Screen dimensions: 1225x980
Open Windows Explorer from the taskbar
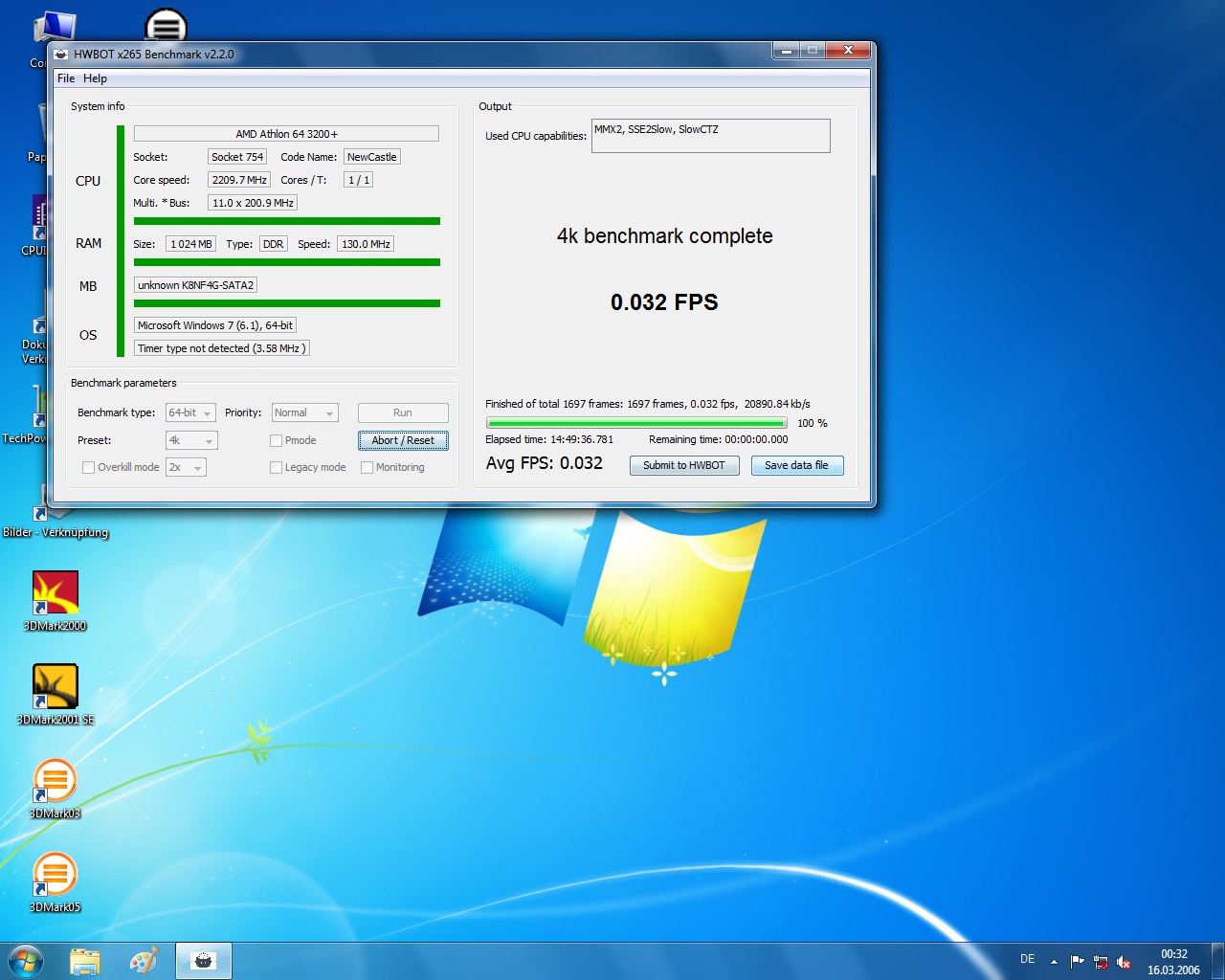[85, 961]
